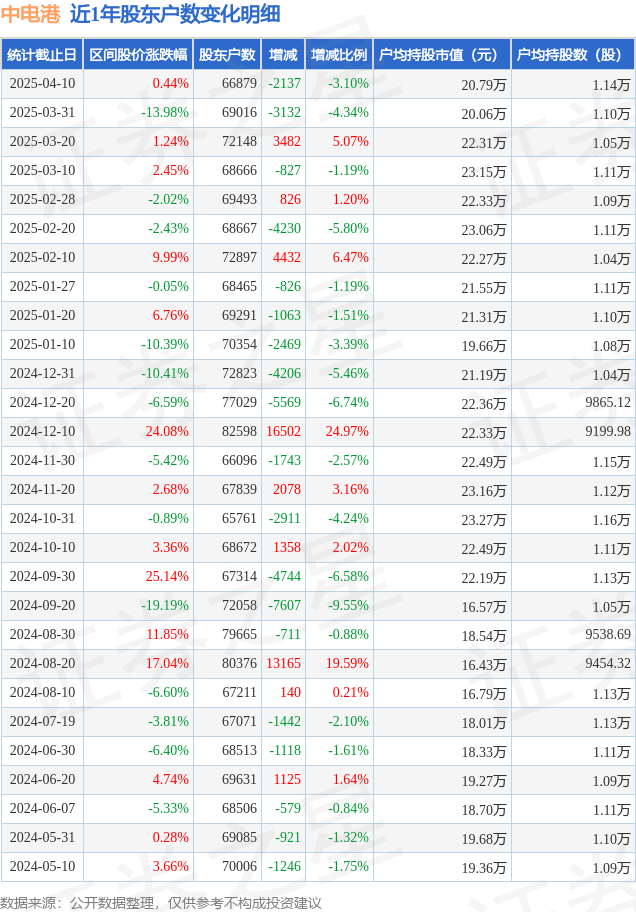Click the 25.14% price change value
Image resolution: width=636 pixels, height=912 pixels.
tap(167, 576)
